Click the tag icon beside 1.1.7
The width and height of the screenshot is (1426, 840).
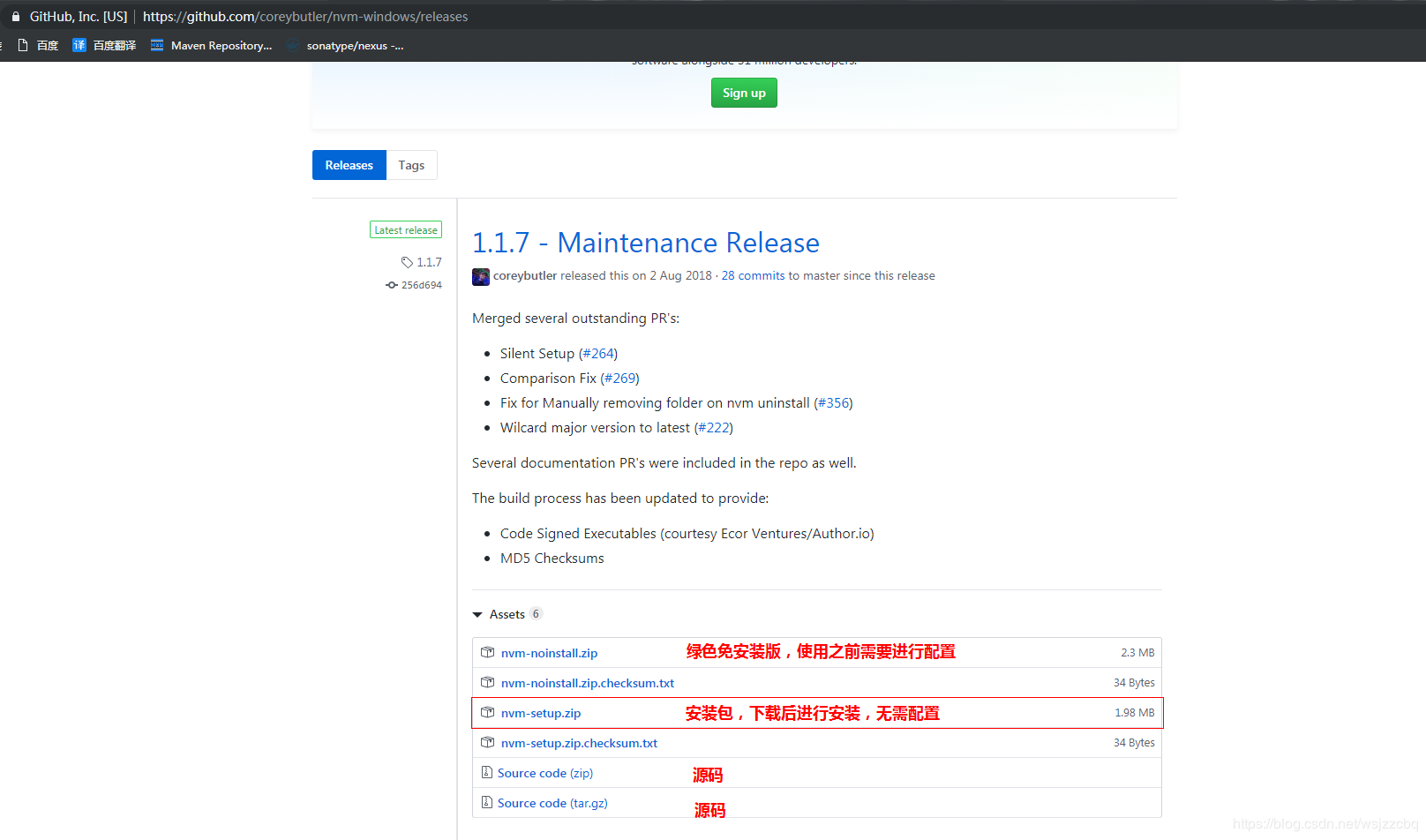407,262
